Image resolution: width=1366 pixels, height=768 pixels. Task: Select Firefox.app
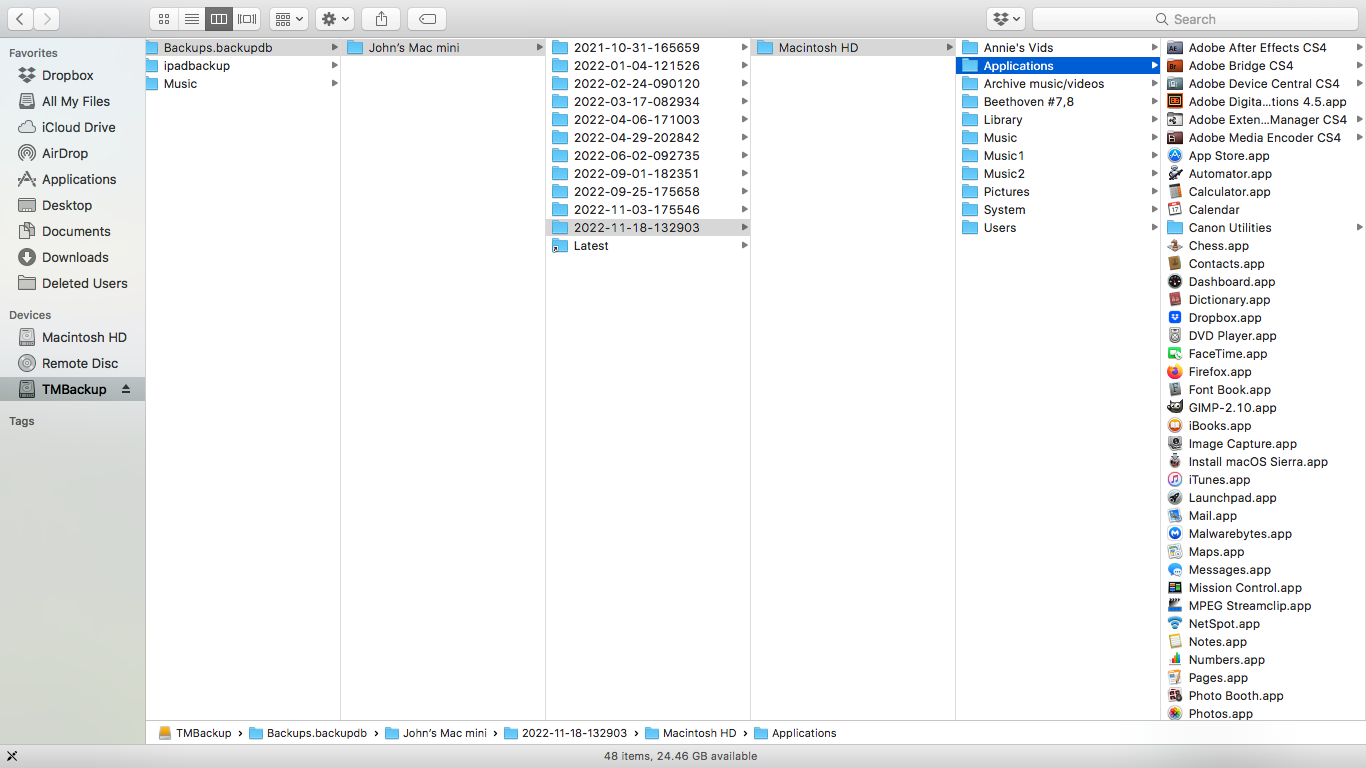tap(1220, 371)
